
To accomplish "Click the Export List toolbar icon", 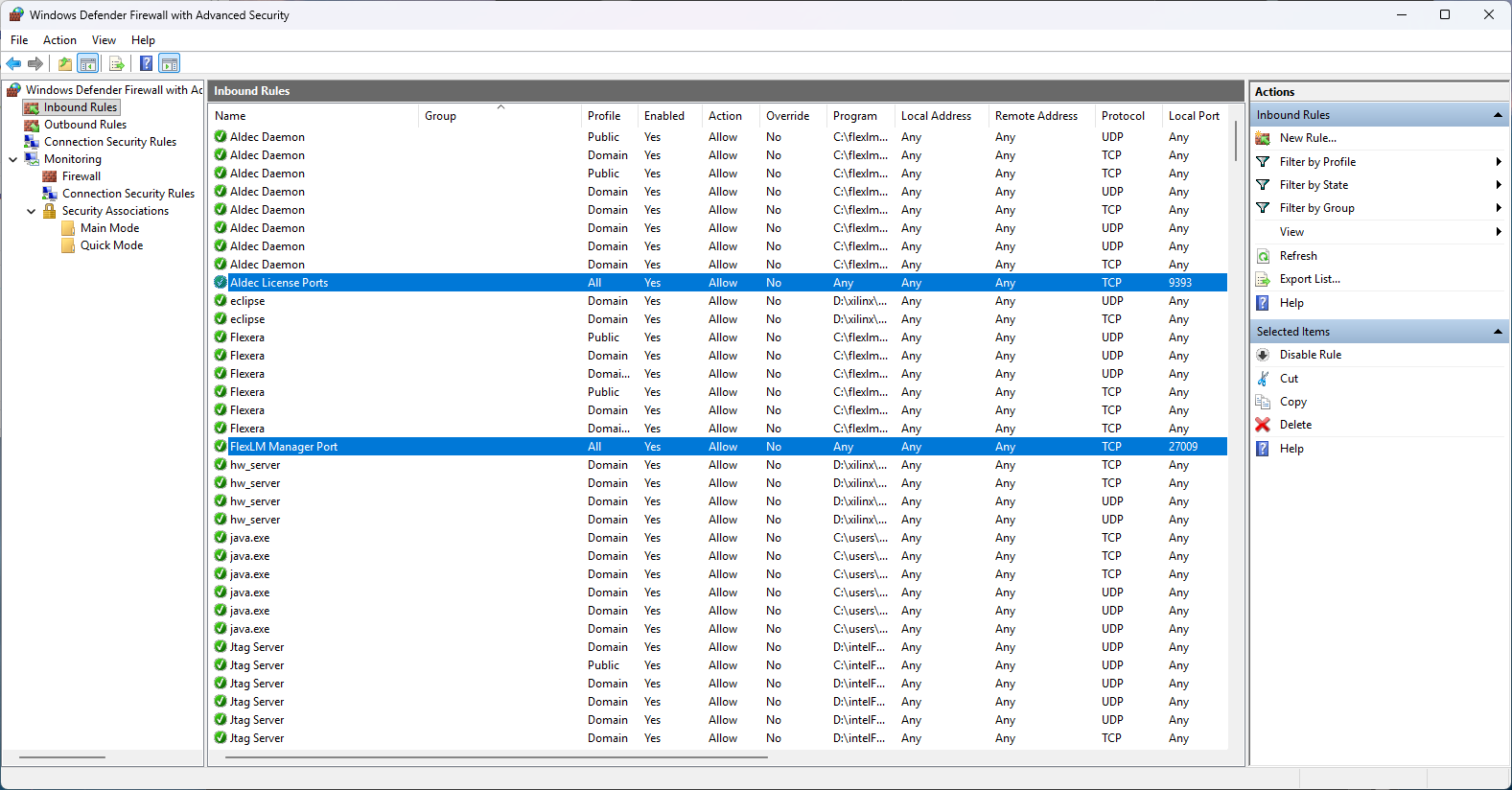I will (x=117, y=64).
